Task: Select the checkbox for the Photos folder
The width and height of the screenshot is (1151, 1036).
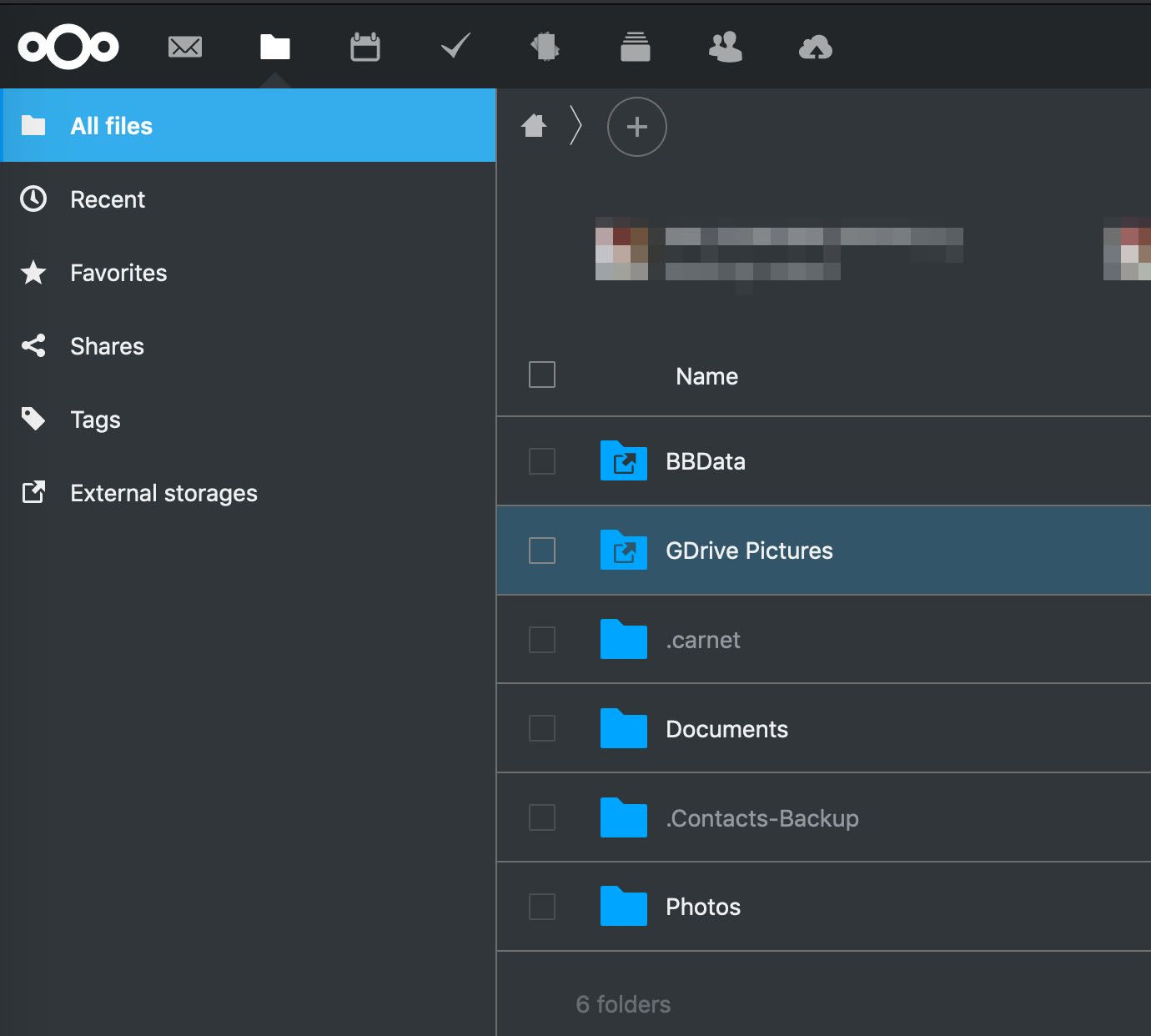Action: 541,907
